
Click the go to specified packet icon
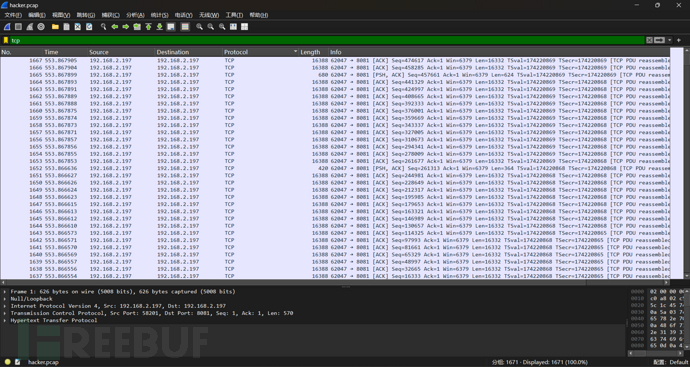pos(137,27)
